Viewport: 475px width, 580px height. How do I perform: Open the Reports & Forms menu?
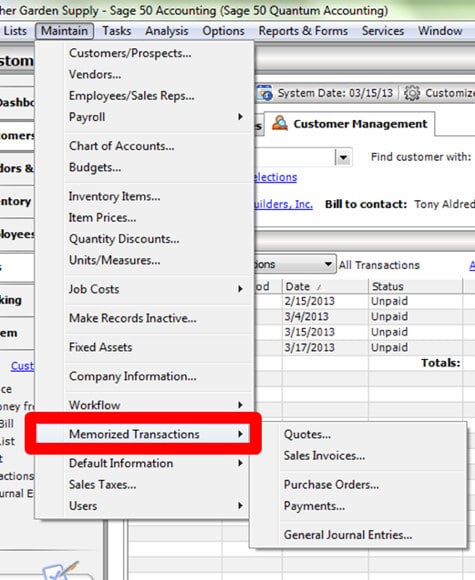(303, 31)
